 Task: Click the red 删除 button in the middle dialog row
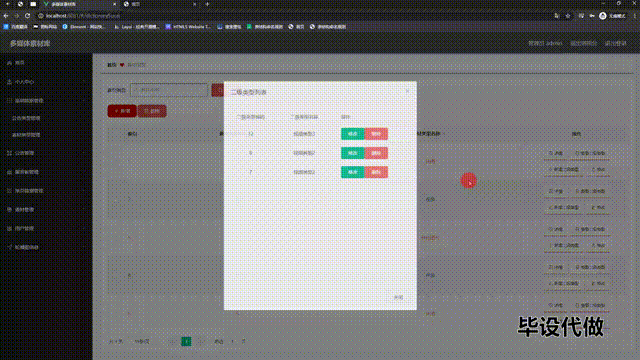pos(376,153)
